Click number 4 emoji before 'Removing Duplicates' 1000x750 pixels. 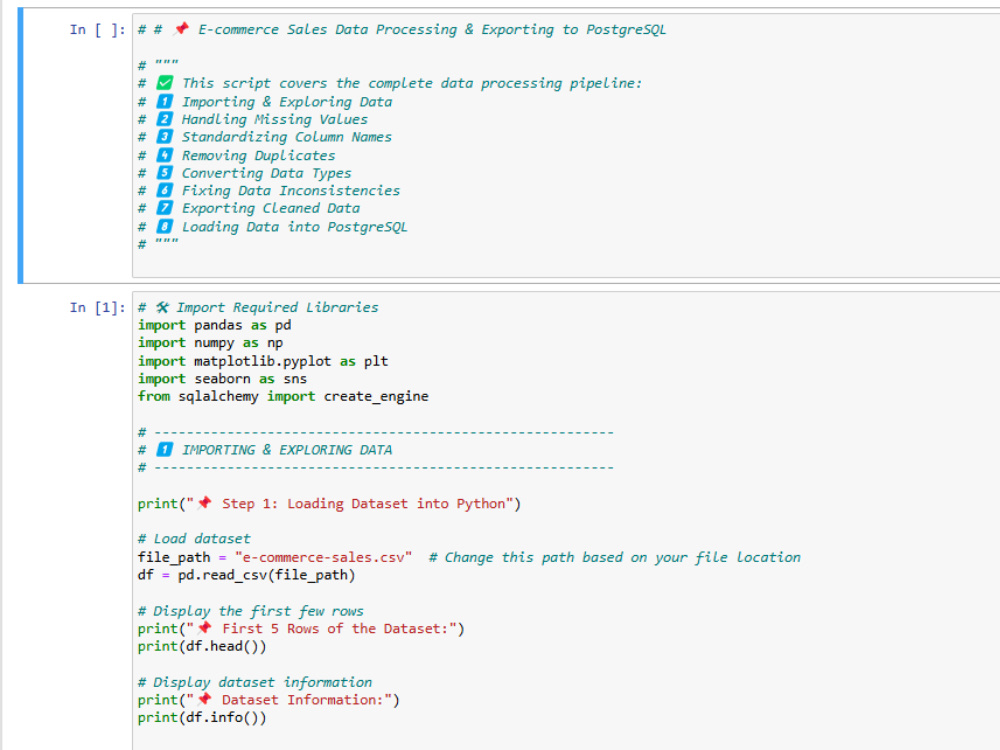click(x=165, y=155)
